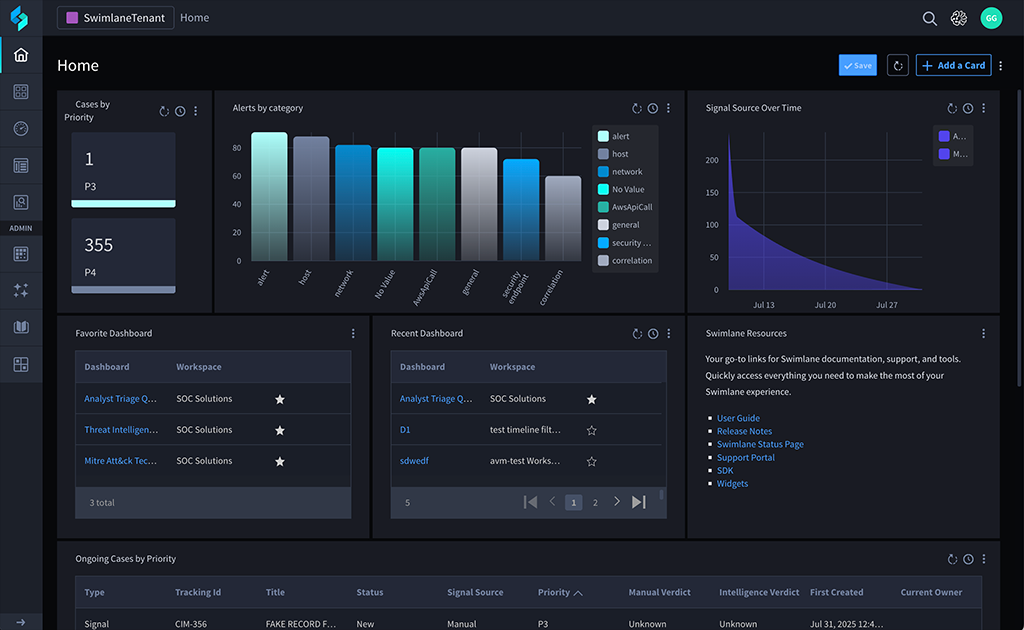This screenshot has height=630, width=1024.
Task: Click the page vertical scrollbar
Action: tap(1019, 238)
